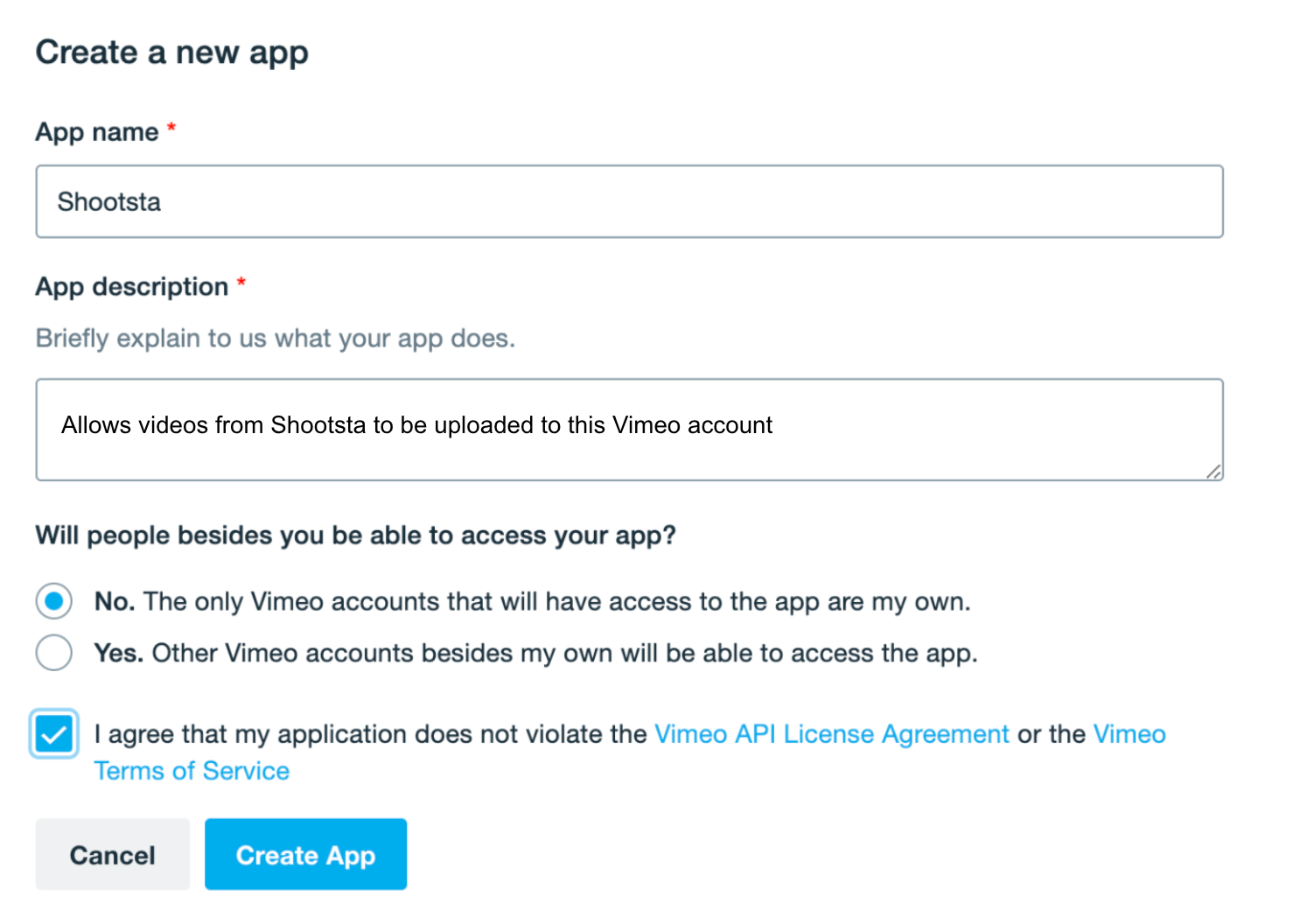The image size is (1307, 924).
Task: Click the red asterisk beside App description
Action: pyautogui.click(x=241, y=283)
